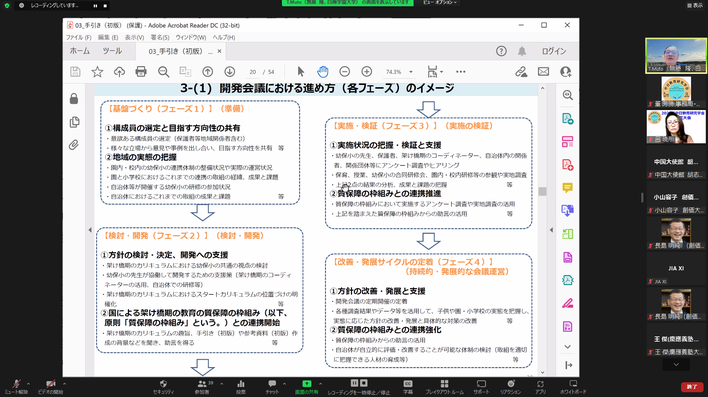Open Zoom Reactions icon
Screen dimensions: 708x397
[x=511, y=387]
